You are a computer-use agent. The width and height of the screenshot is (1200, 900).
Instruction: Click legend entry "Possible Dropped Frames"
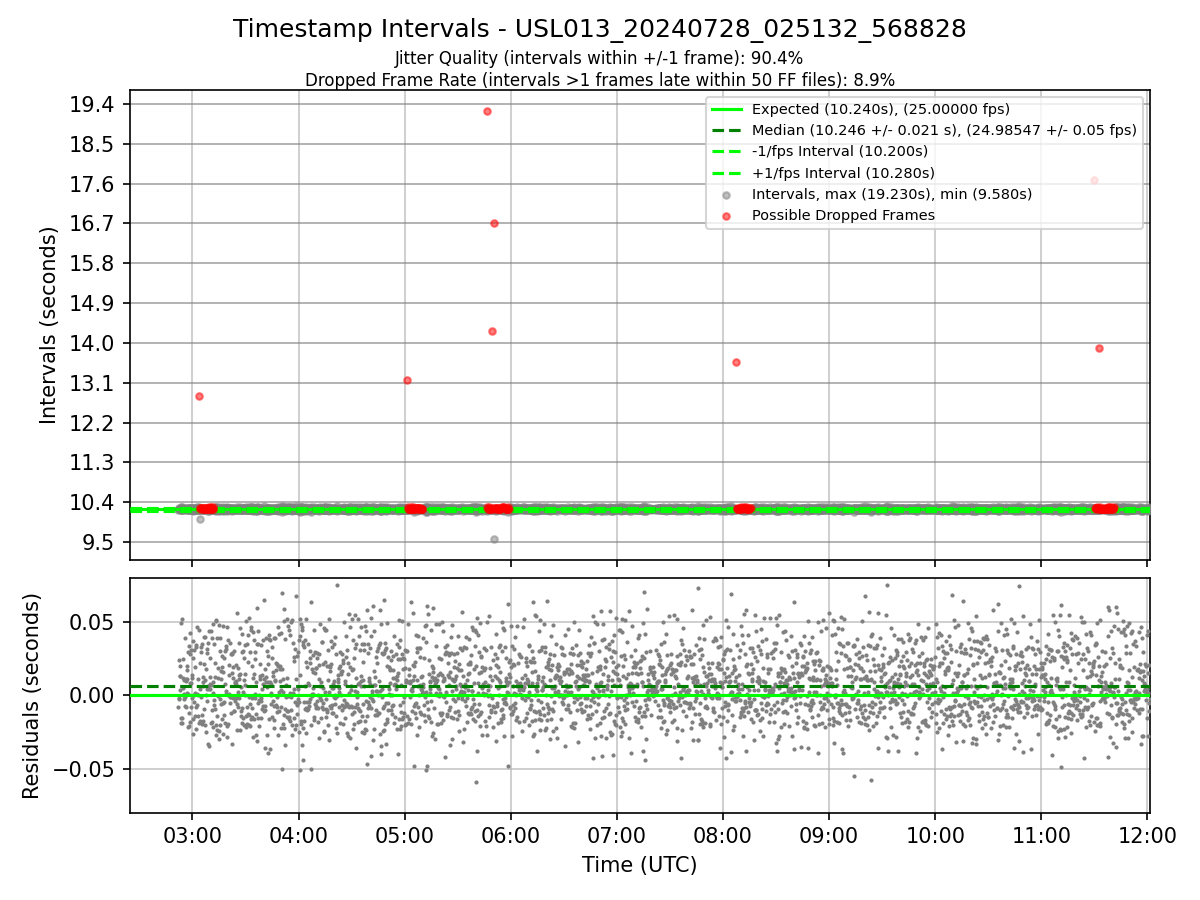tap(843, 215)
